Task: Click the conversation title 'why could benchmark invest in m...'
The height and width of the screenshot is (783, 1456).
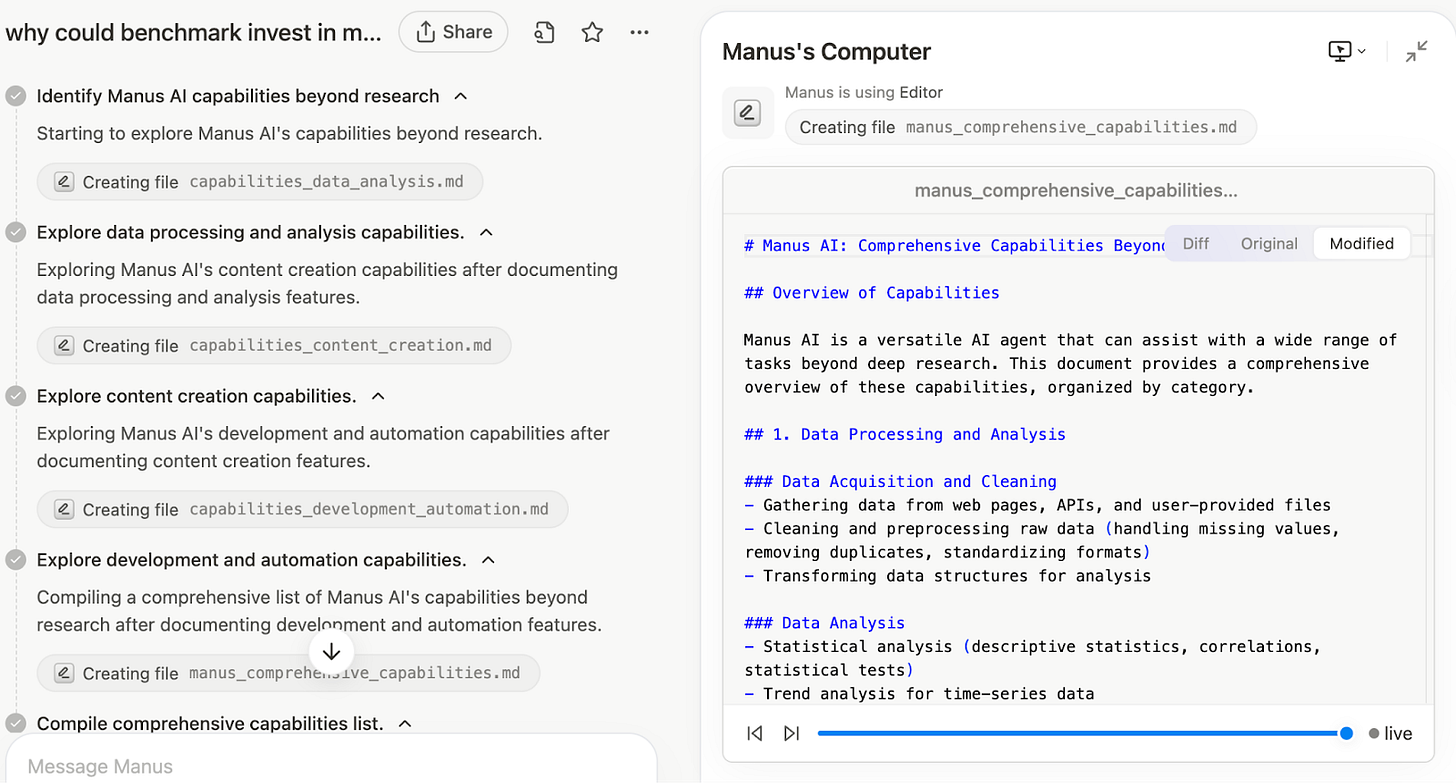Action: click(x=194, y=32)
